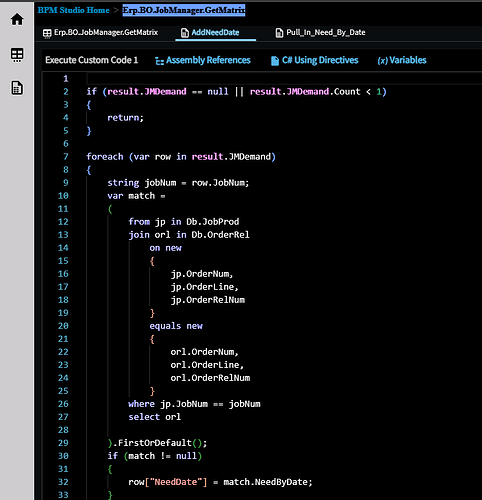Image resolution: width=482 pixels, height=500 pixels.
Task: Click line number 29 in gutter
Action: tap(63, 443)
